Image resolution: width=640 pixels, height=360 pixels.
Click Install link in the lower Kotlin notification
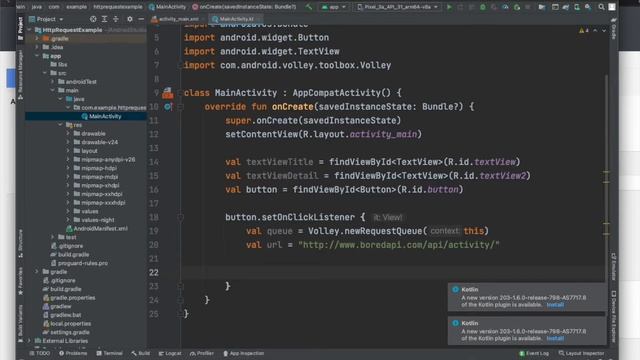pos(555,338)
